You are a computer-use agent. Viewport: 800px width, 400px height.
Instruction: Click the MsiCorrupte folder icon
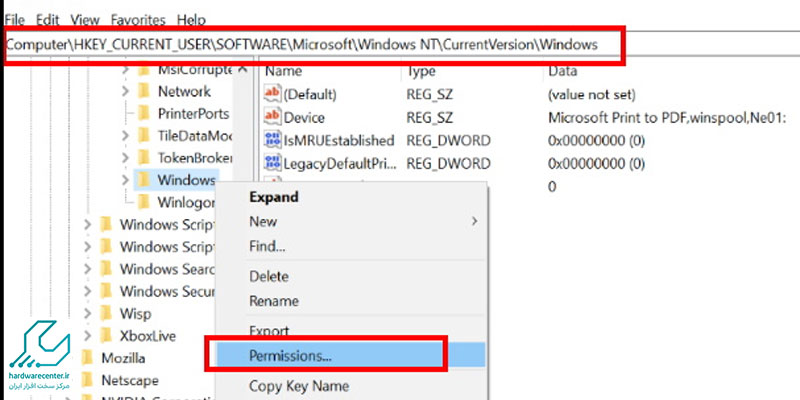144,69
